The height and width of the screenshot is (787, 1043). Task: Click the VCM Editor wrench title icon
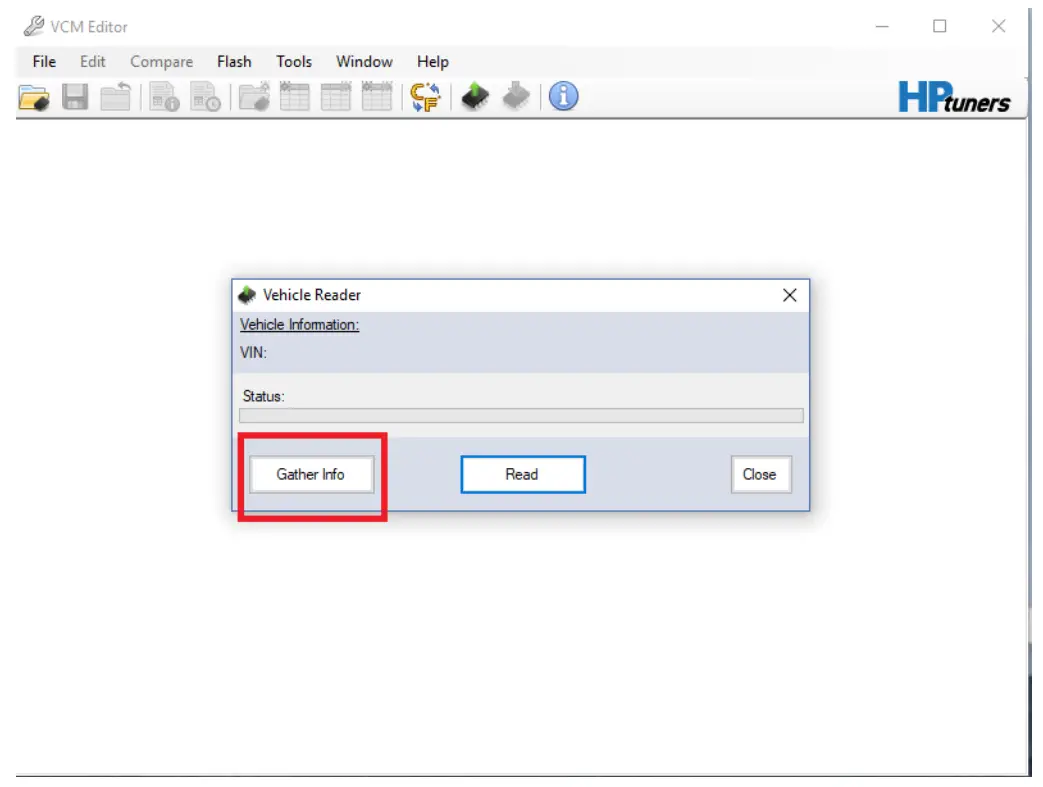(33, 27)
